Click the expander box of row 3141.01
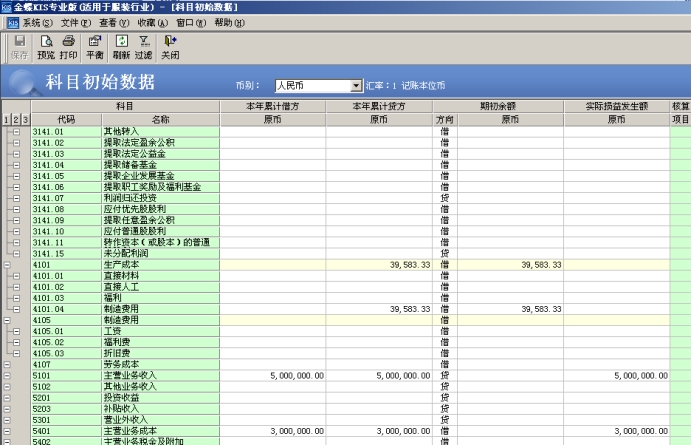The width and height of the screenshot is (692, 445). [16, 132]
